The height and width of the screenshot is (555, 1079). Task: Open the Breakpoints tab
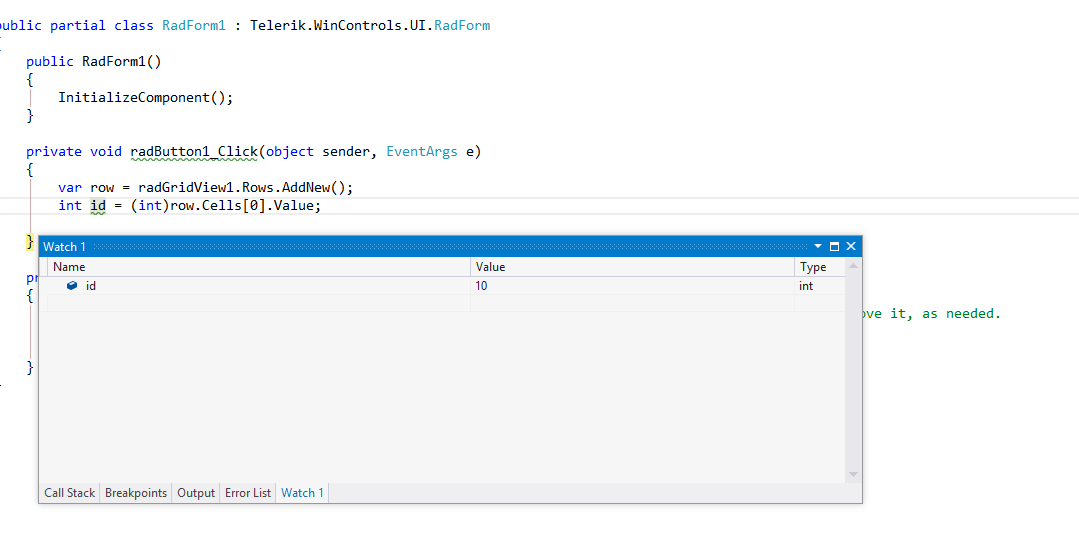coord(136,493)
